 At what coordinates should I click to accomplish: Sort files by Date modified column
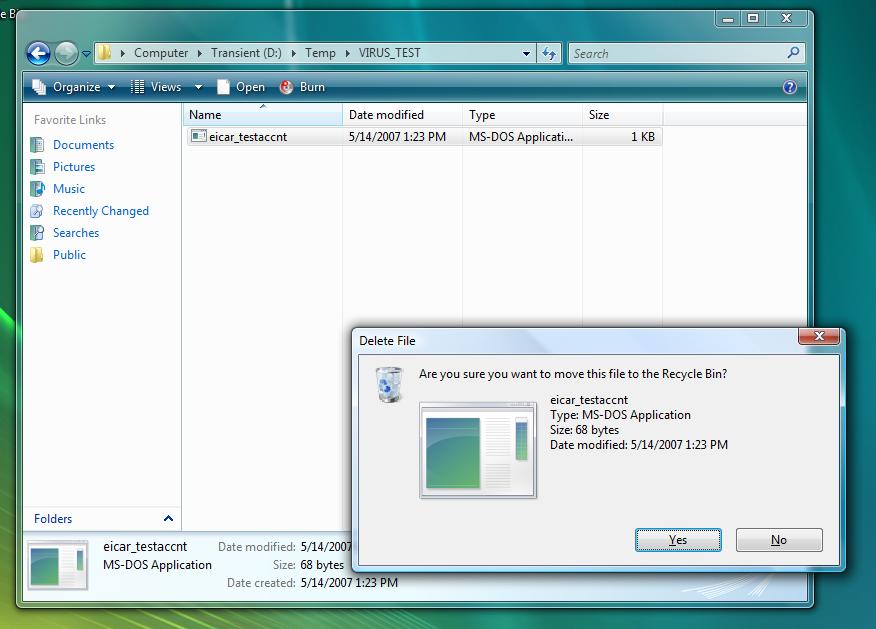point(386,115)
